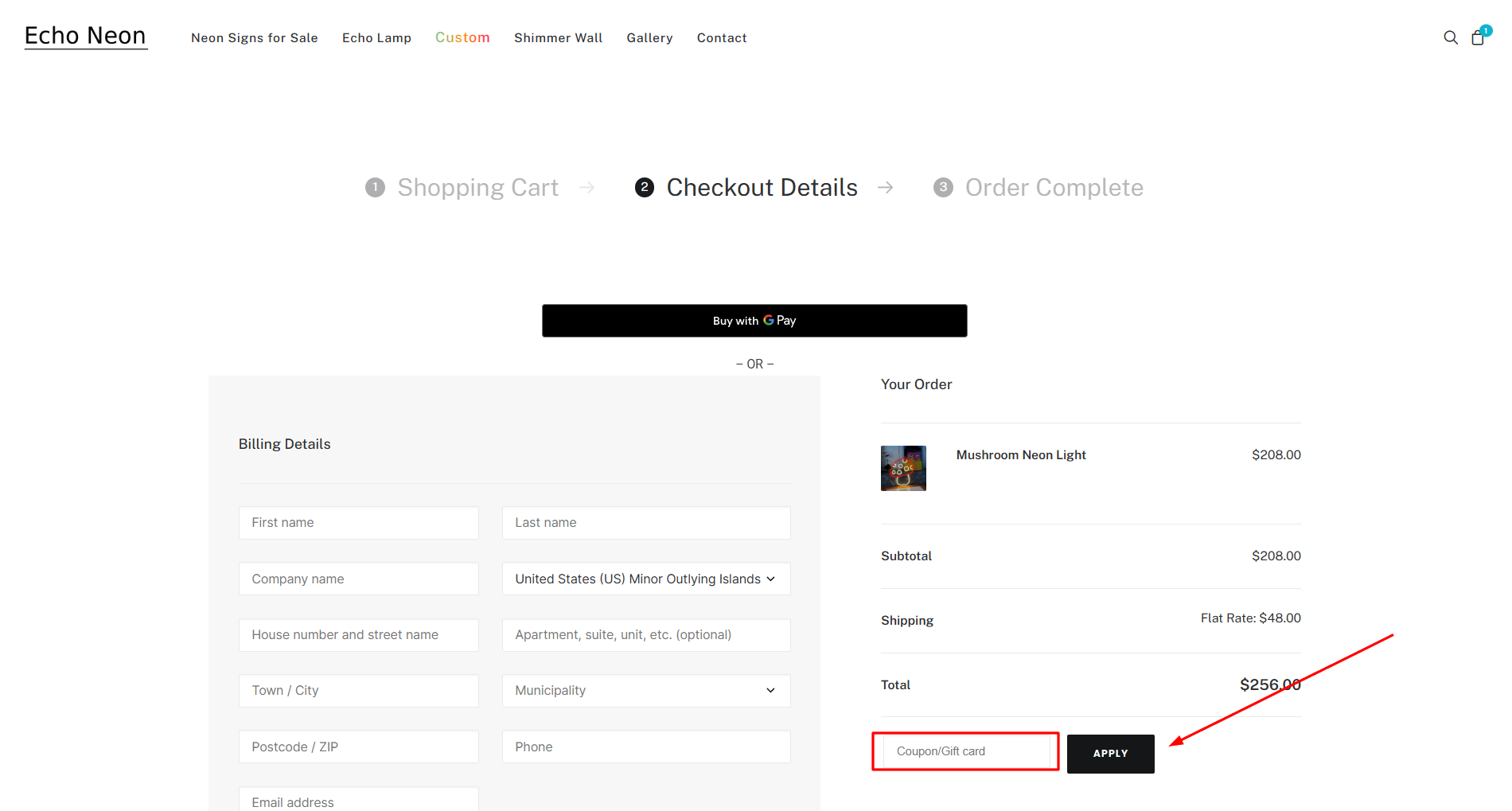
Task: Click the Coupon/Gift card input
Action: (965, 751)
